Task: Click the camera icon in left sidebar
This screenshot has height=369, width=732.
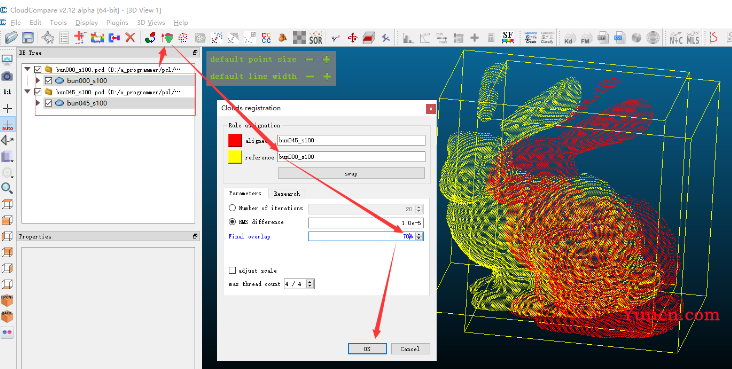Action: point(7,76)
